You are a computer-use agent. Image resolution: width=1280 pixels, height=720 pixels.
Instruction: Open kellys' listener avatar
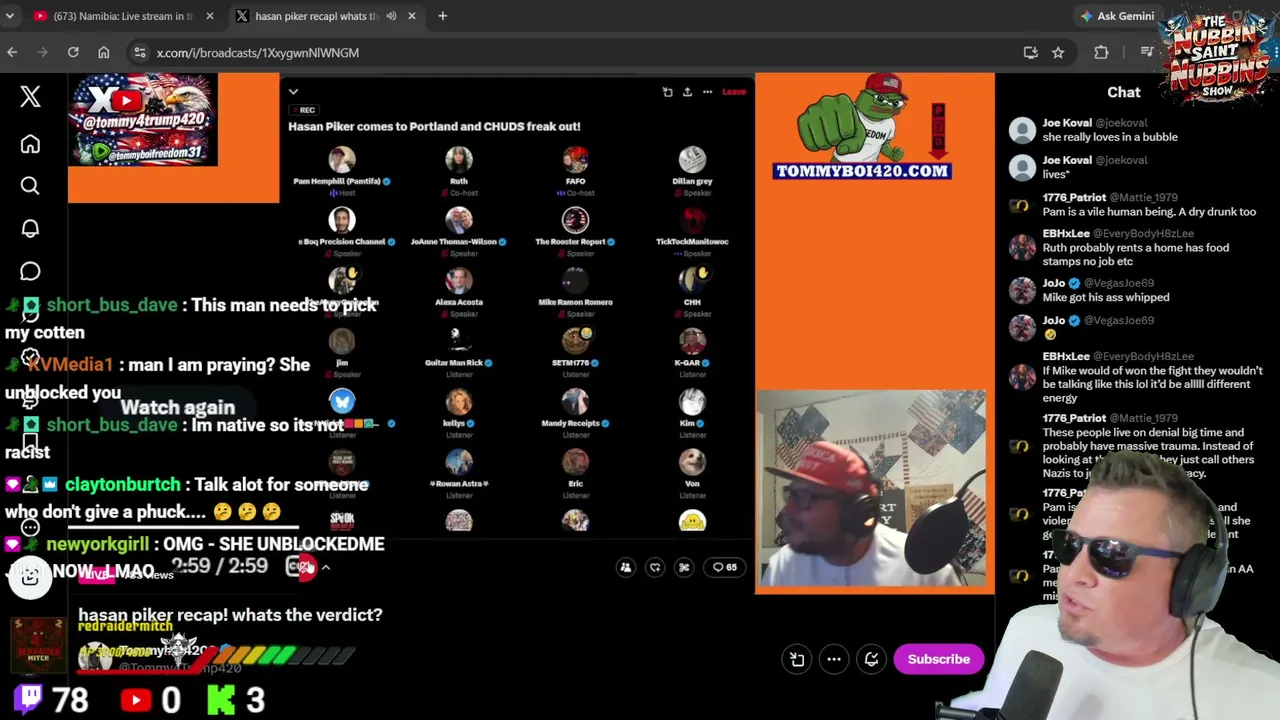pyautogui.click(x=459, y=401)
